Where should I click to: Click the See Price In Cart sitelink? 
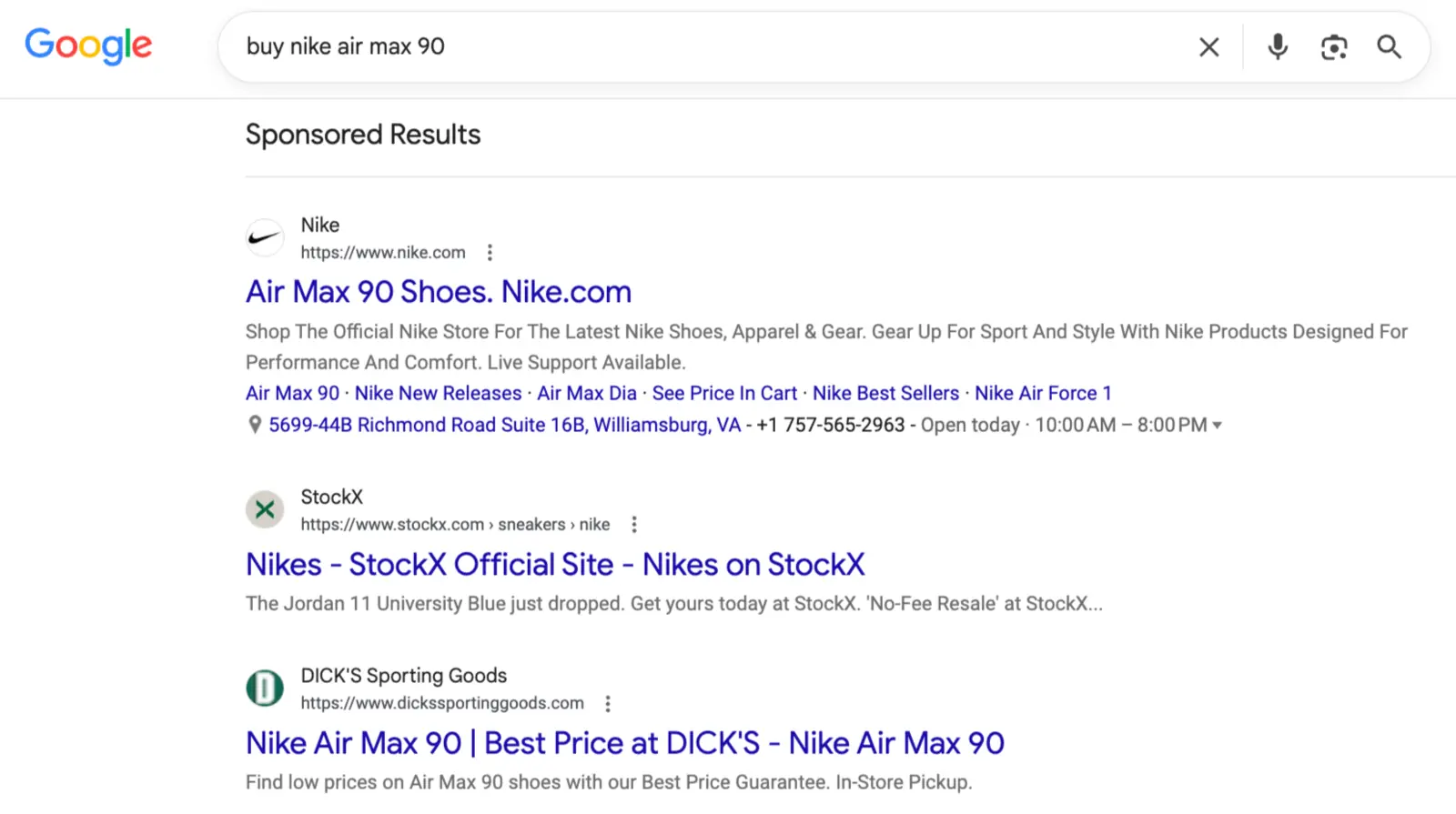[x=724, y=394]
